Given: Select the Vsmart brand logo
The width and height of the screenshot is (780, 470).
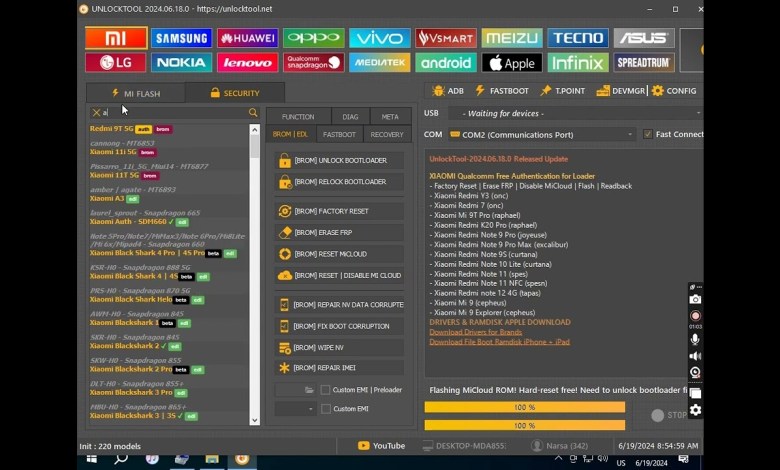Looking at the screenshot, I should (x=446, y=38).
